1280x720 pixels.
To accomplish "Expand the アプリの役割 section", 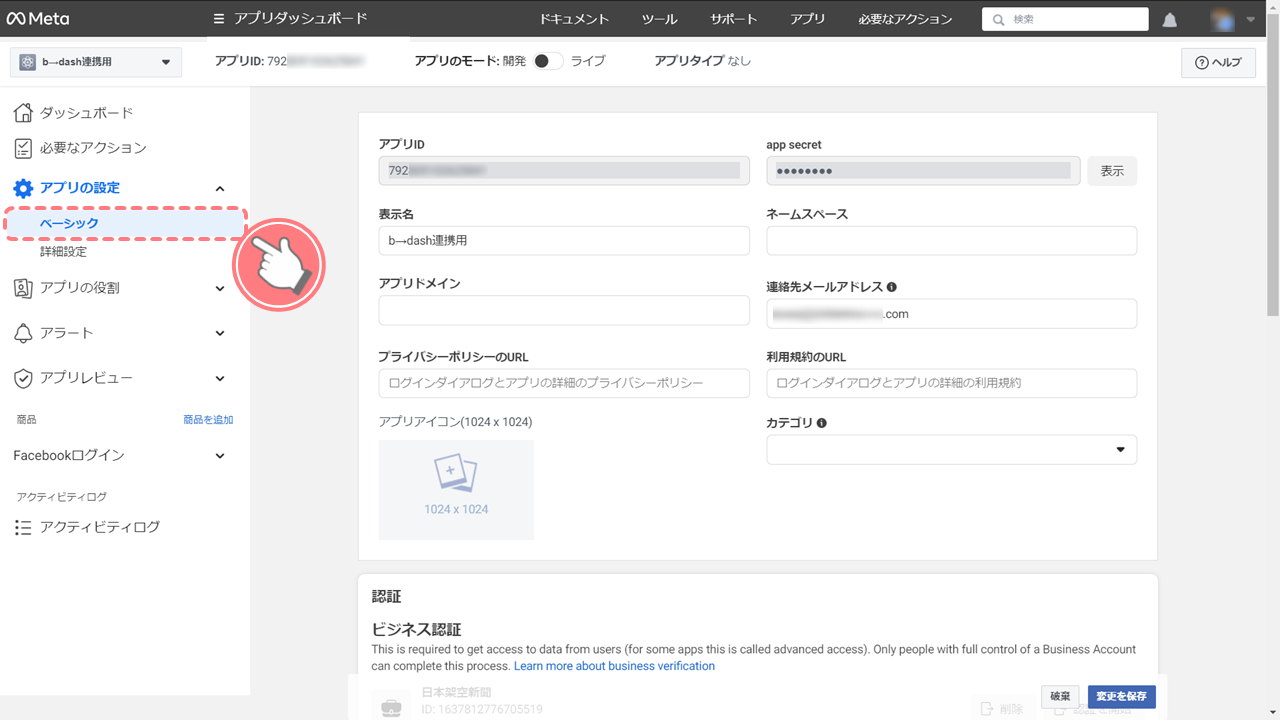I will [220, 289].
